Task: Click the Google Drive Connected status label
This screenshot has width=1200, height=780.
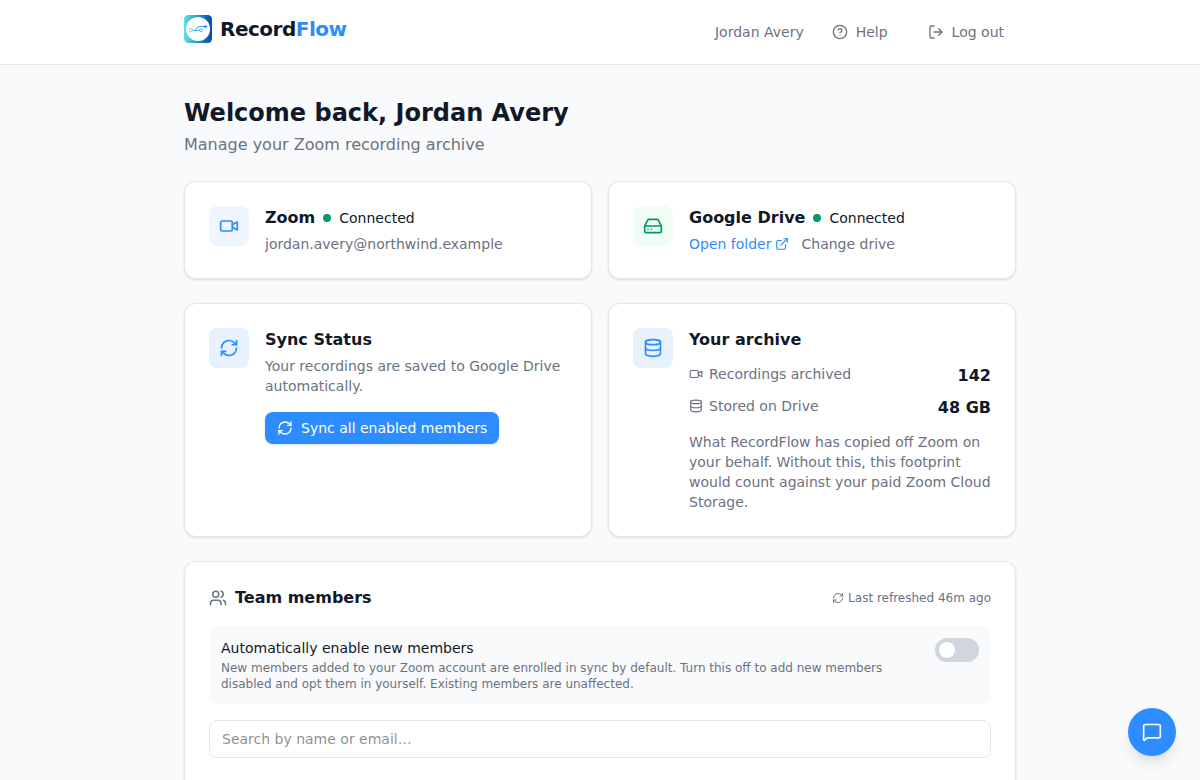Action: tap(867, 218)
